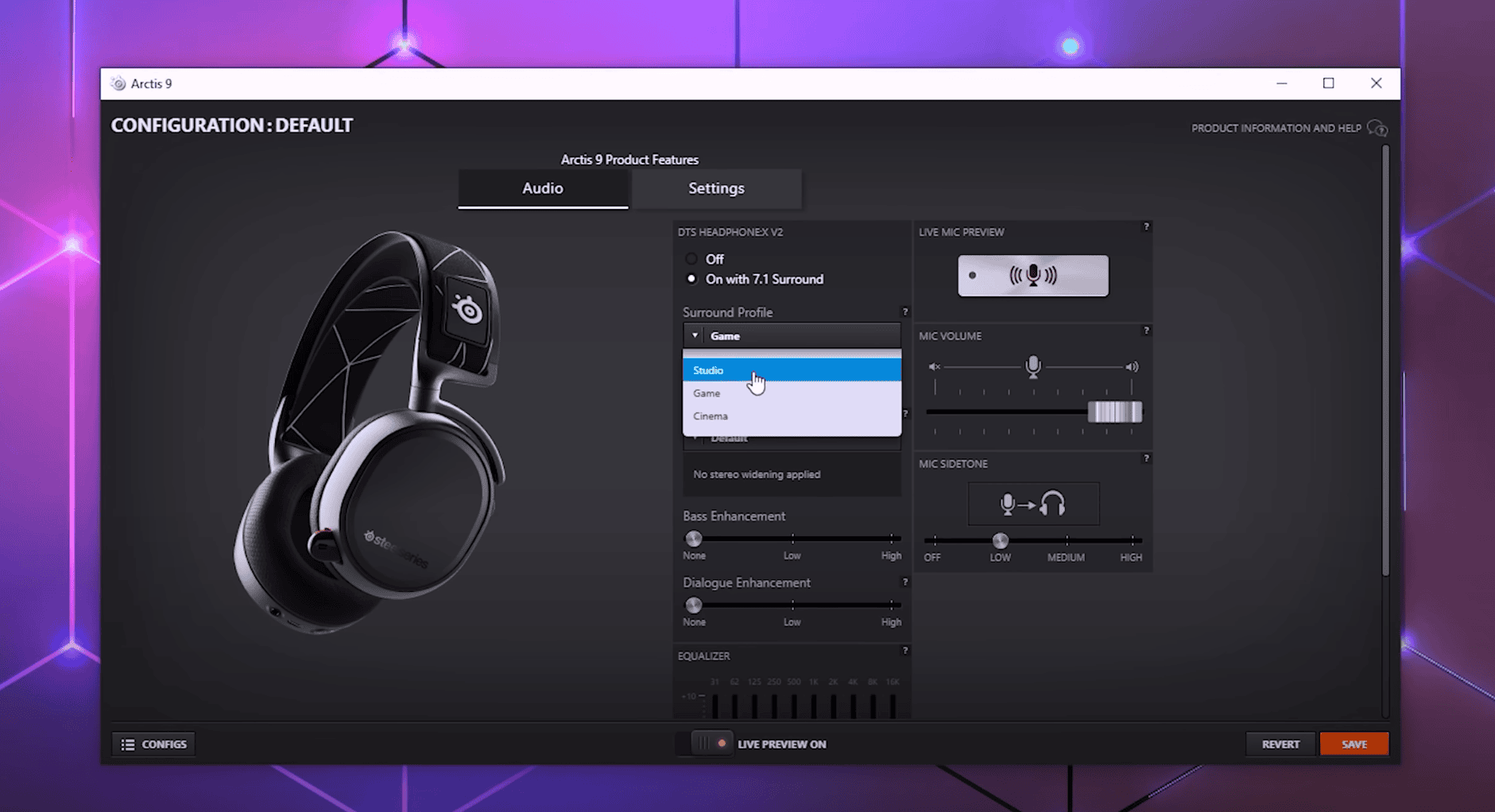This screenshot has width=1495, height=812.
Task: Open Product Information and Help chat icon
Action: click(1377, 129)
